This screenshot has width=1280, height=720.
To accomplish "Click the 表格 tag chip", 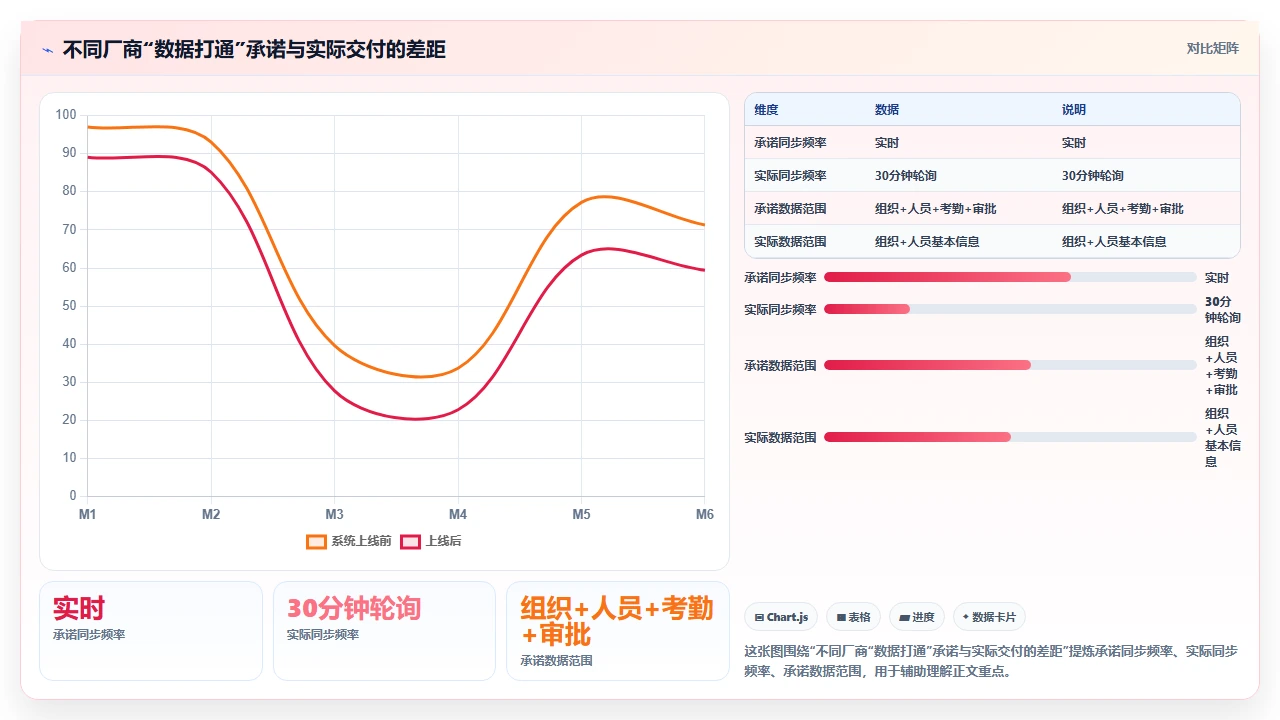I will [x=853, y=617].
